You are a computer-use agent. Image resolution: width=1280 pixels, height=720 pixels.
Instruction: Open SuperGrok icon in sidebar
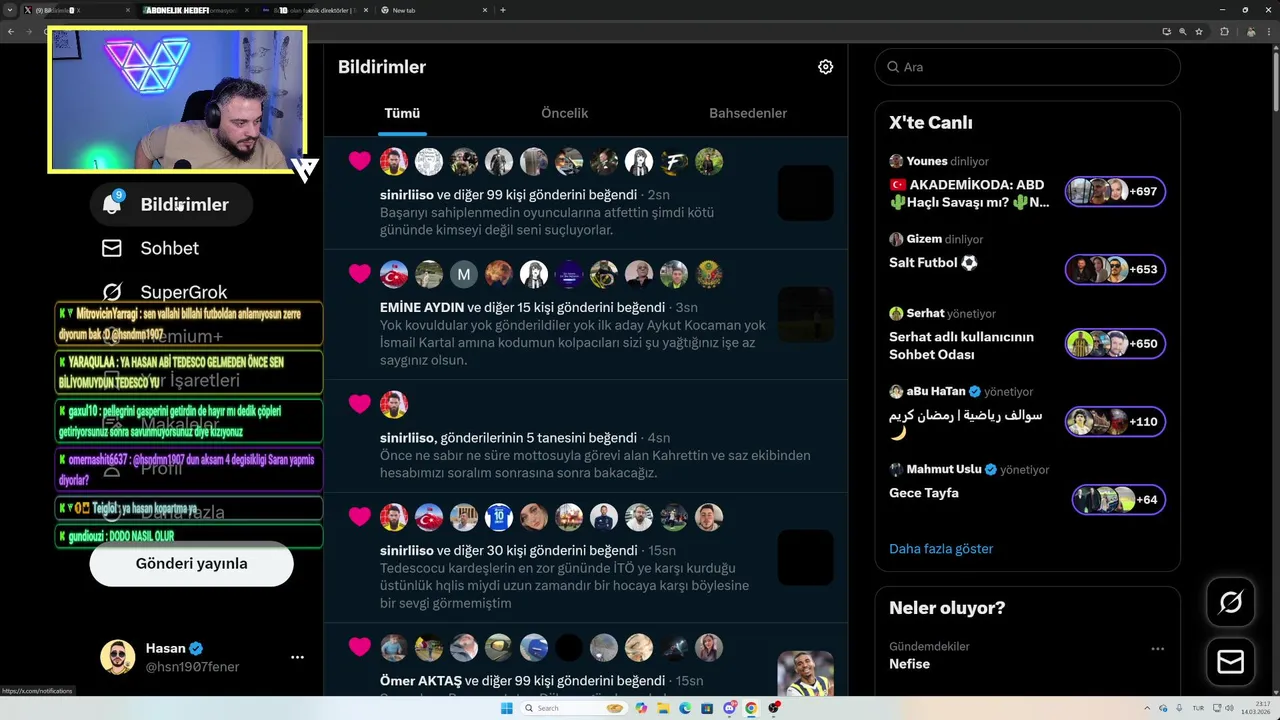click(112, 292)
